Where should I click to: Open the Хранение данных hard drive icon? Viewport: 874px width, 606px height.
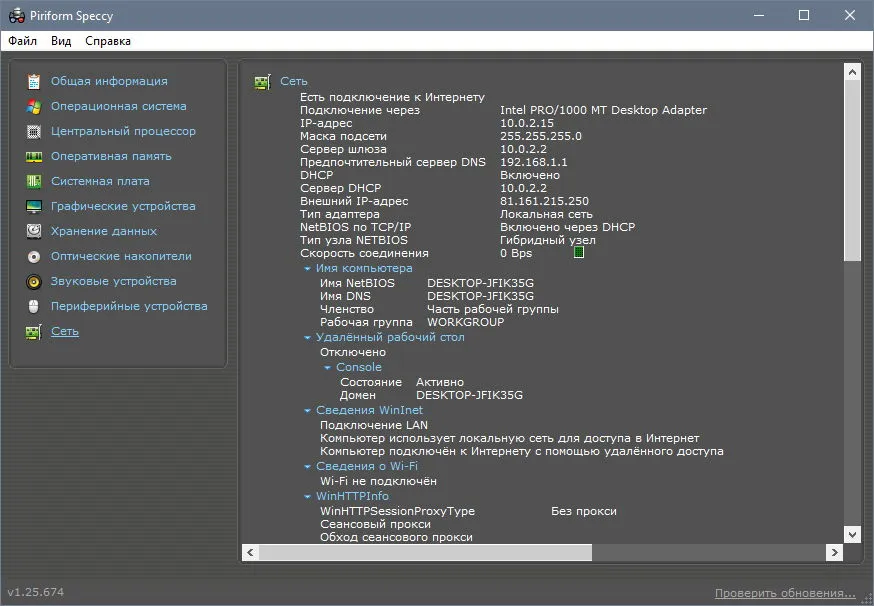point(34,231)
